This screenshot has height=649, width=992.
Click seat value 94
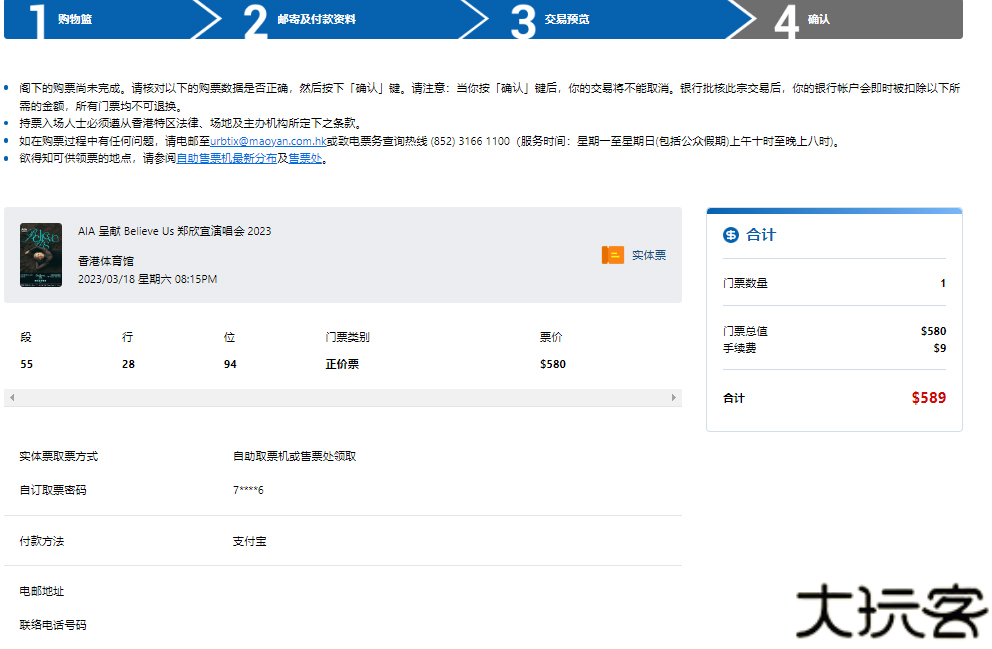[230, 364]
